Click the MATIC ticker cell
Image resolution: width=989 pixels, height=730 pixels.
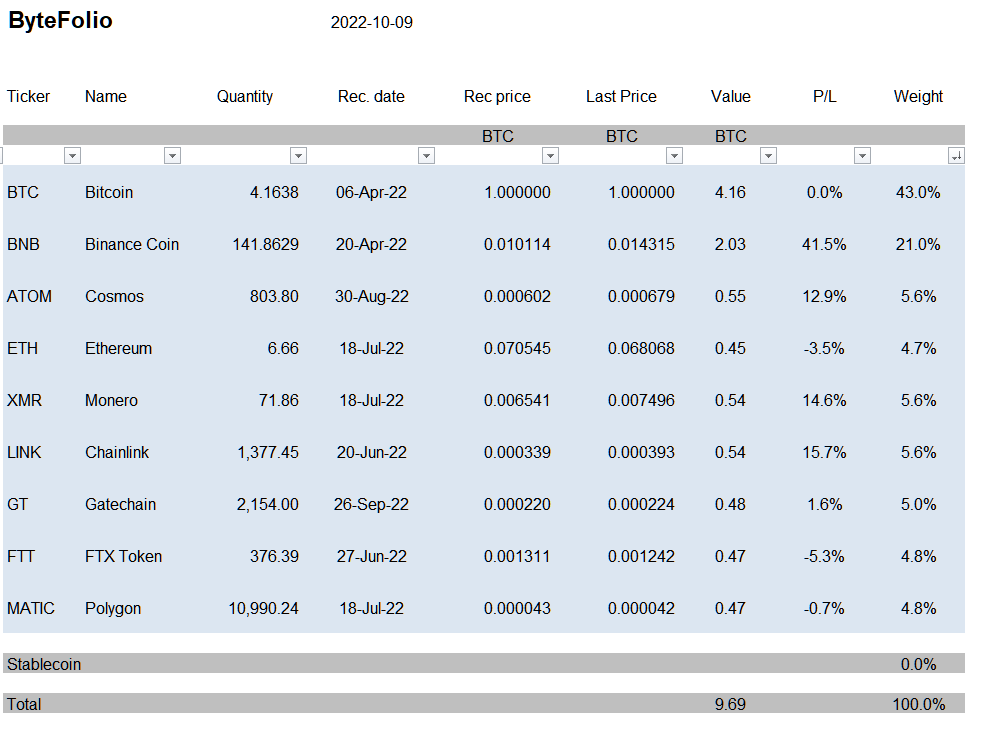click(x=31, y=609)
